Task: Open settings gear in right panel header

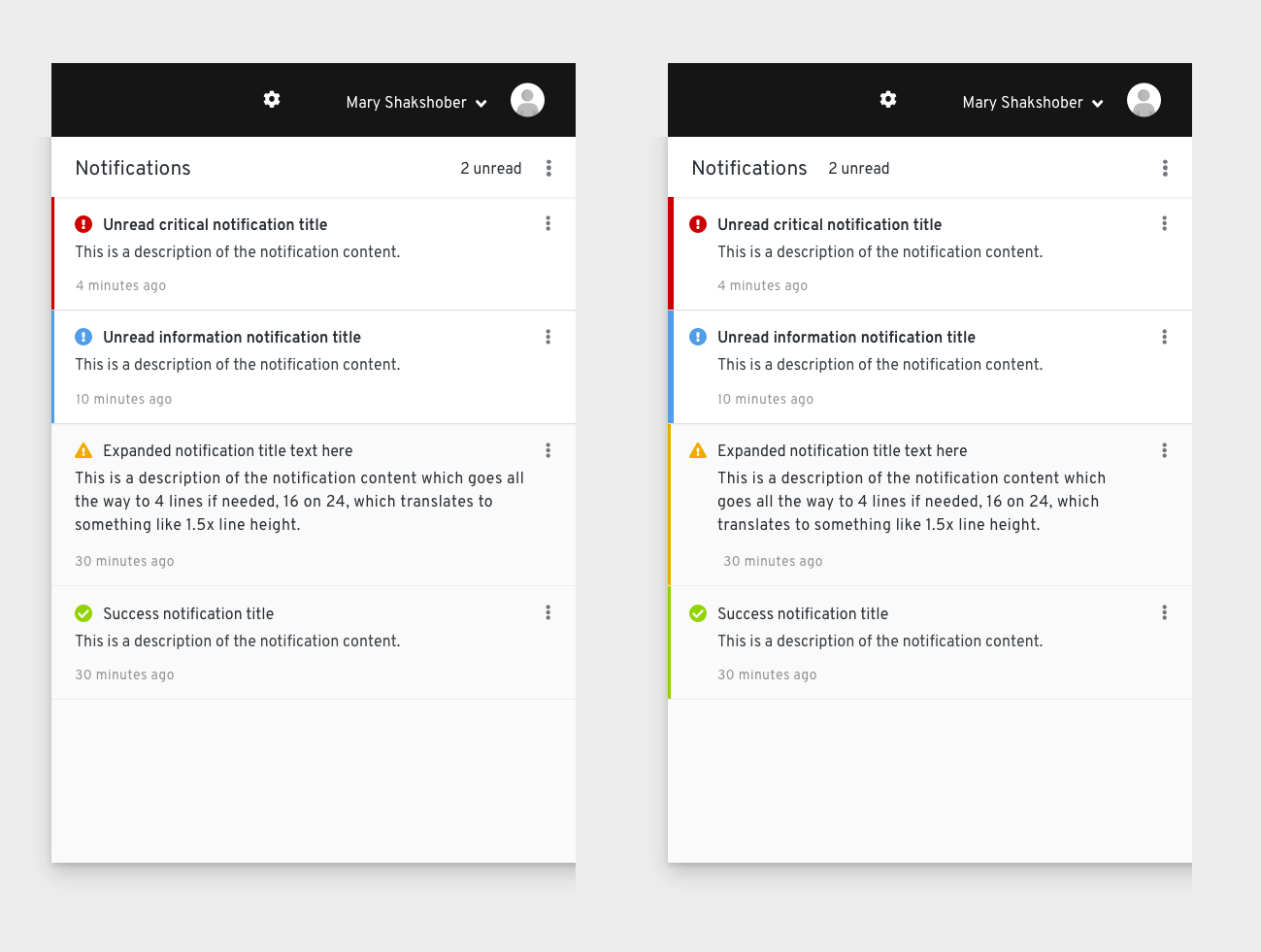Action: click(x=888, y=99)
